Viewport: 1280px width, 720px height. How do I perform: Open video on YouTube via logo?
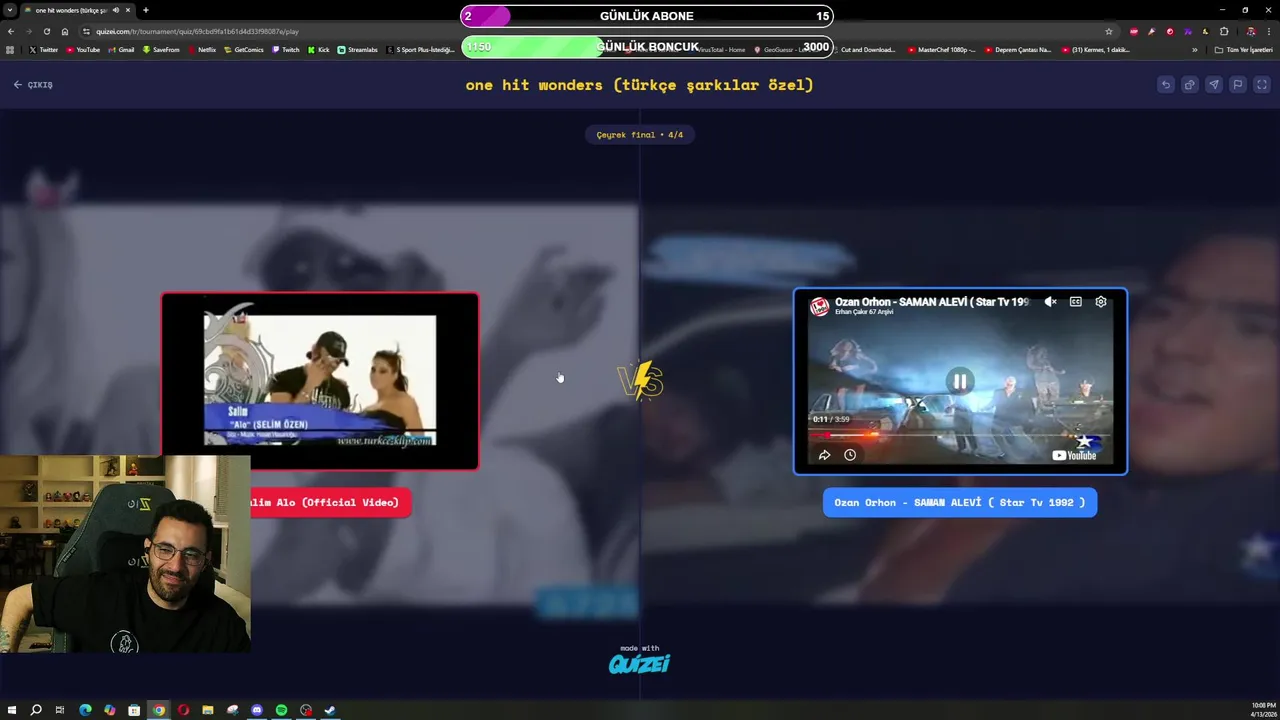click(1074, 456)
